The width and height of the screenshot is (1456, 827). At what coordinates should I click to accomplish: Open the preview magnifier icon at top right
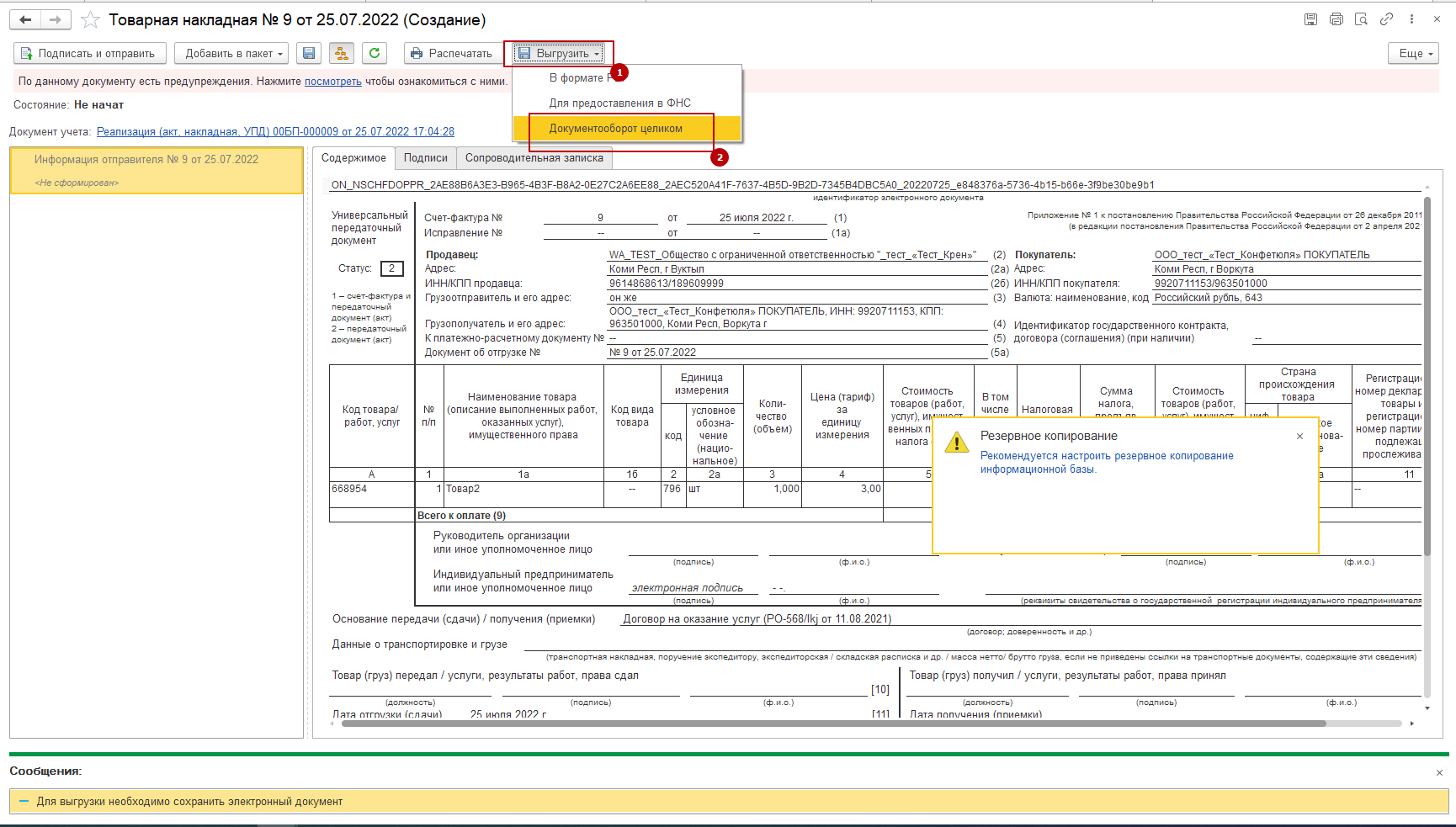[x=1361, y=19]
